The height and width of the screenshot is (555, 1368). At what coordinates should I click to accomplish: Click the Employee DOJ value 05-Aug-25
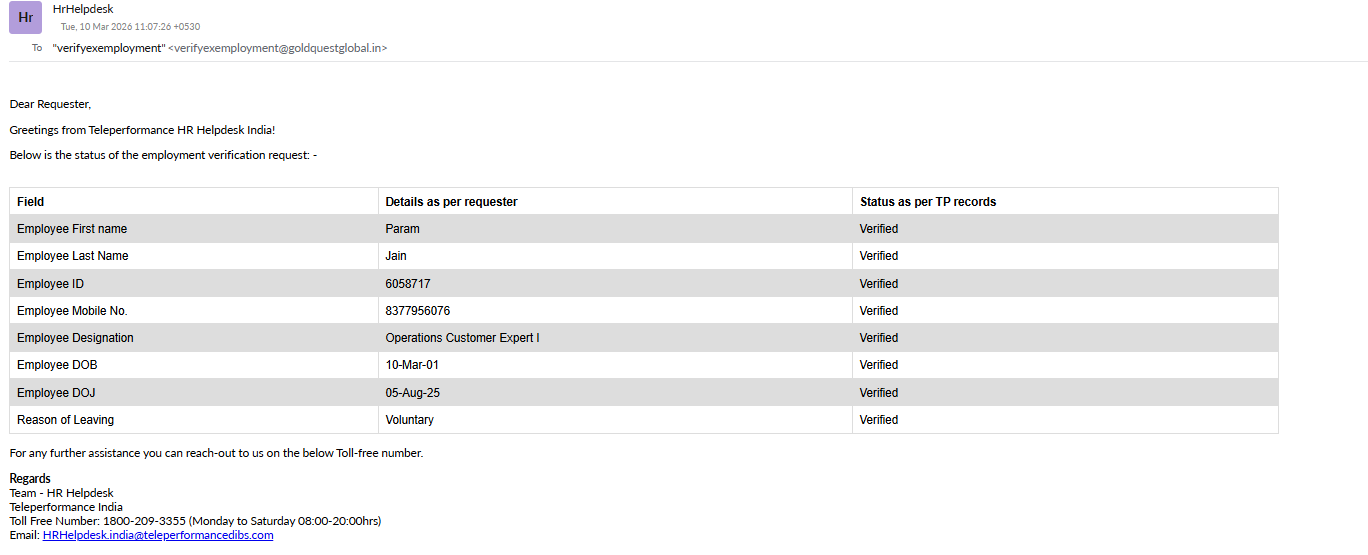coord(413,393)
